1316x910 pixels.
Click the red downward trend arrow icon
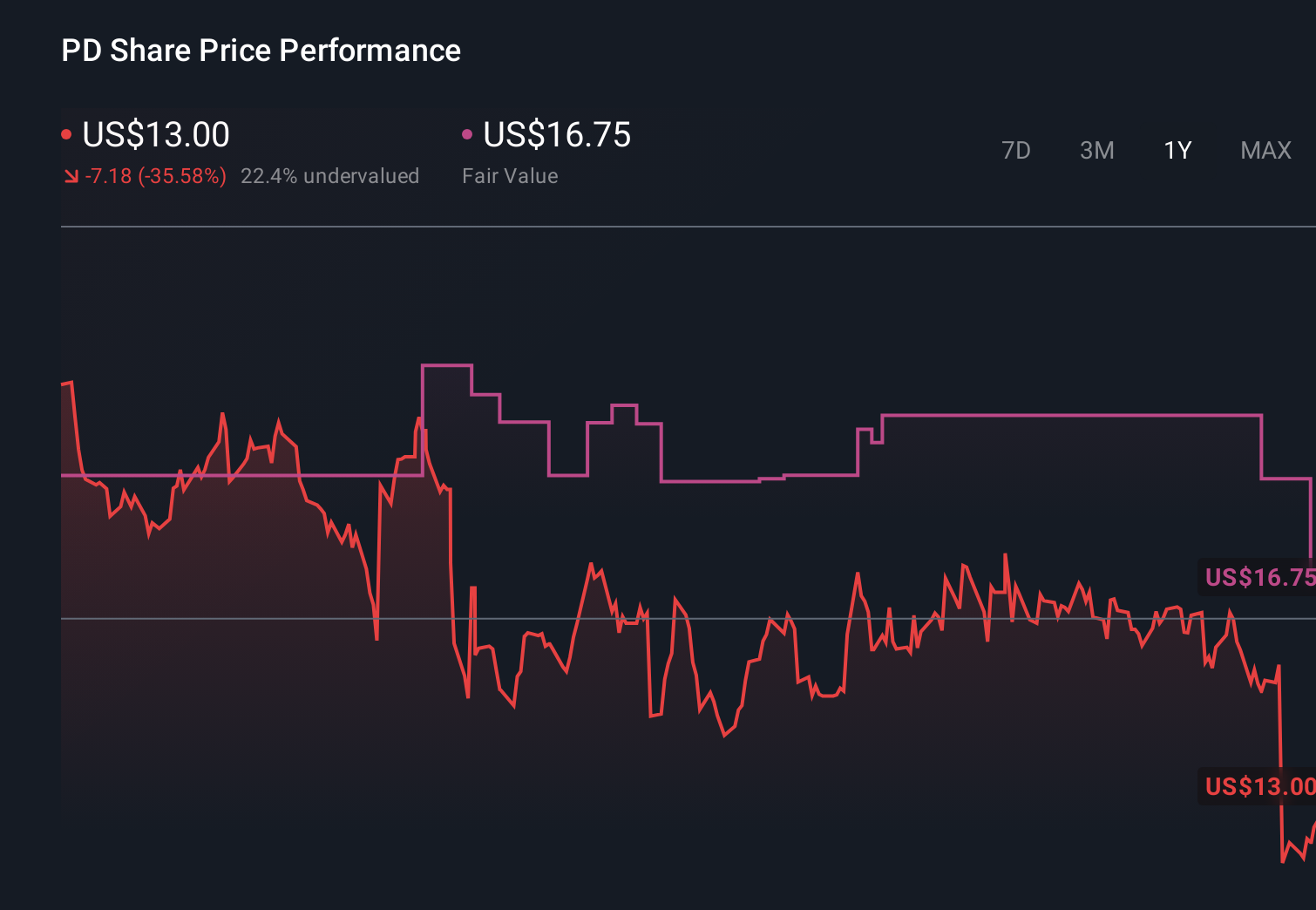[x=71, y=176]
